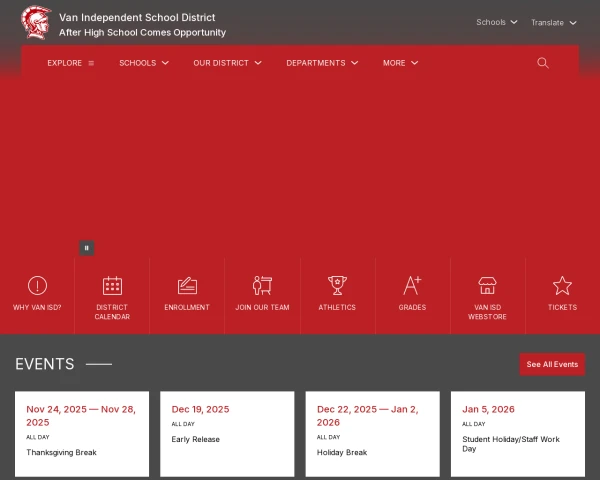Pause the slideshow carousel
This screenshot has width=600, height=480.
coord(87,248)
